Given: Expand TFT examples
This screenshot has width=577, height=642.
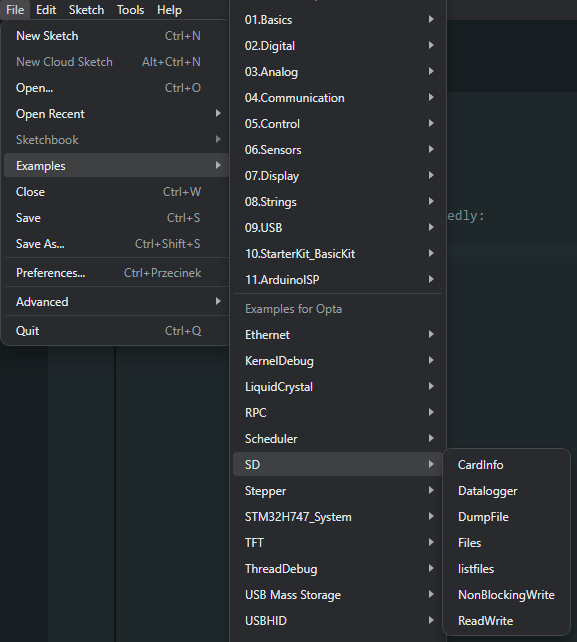Looking at the screenshot, I should 338,543.
